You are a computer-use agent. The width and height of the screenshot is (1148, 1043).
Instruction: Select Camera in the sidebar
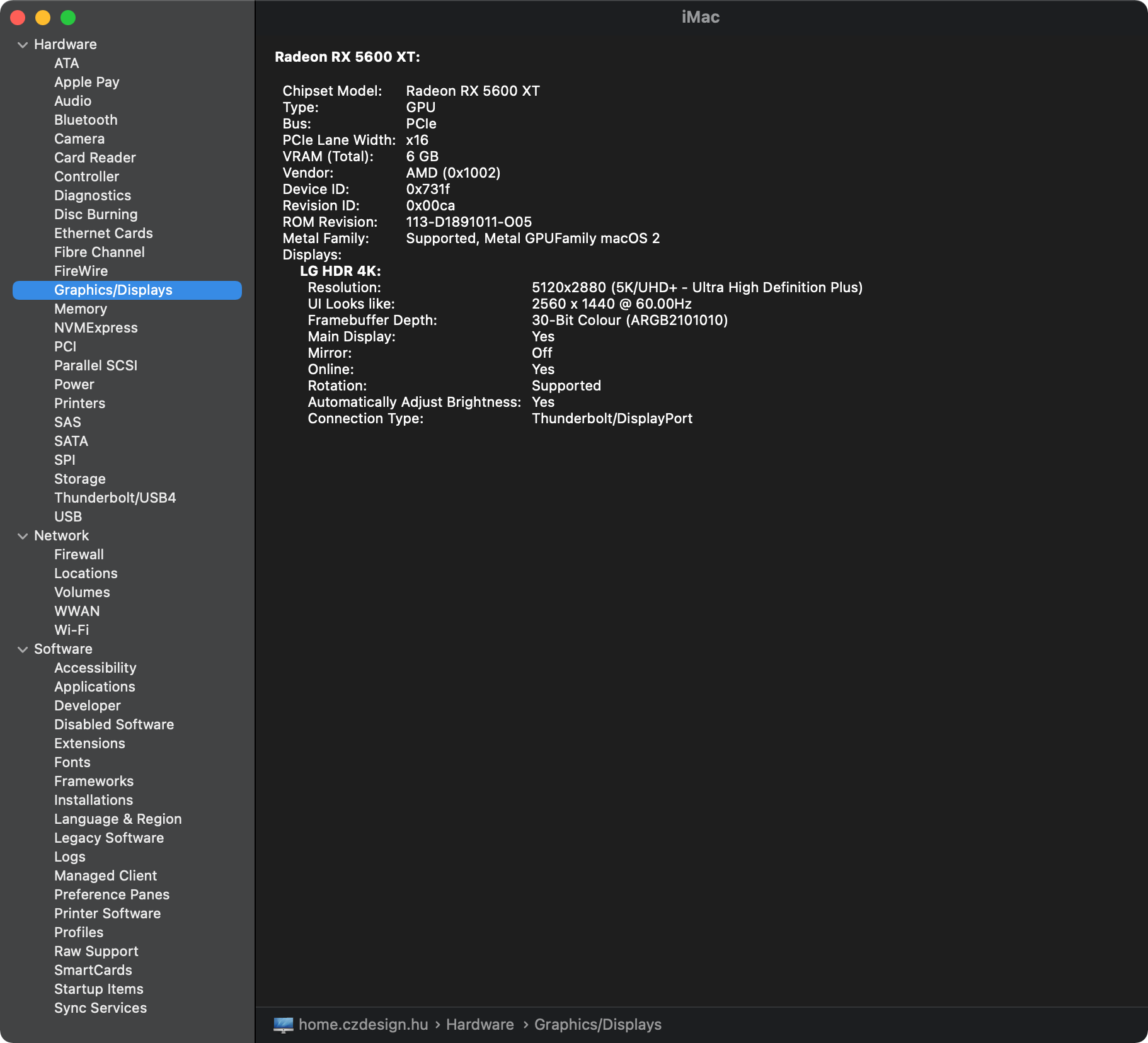pyautogui.click(x=79, y=139)
